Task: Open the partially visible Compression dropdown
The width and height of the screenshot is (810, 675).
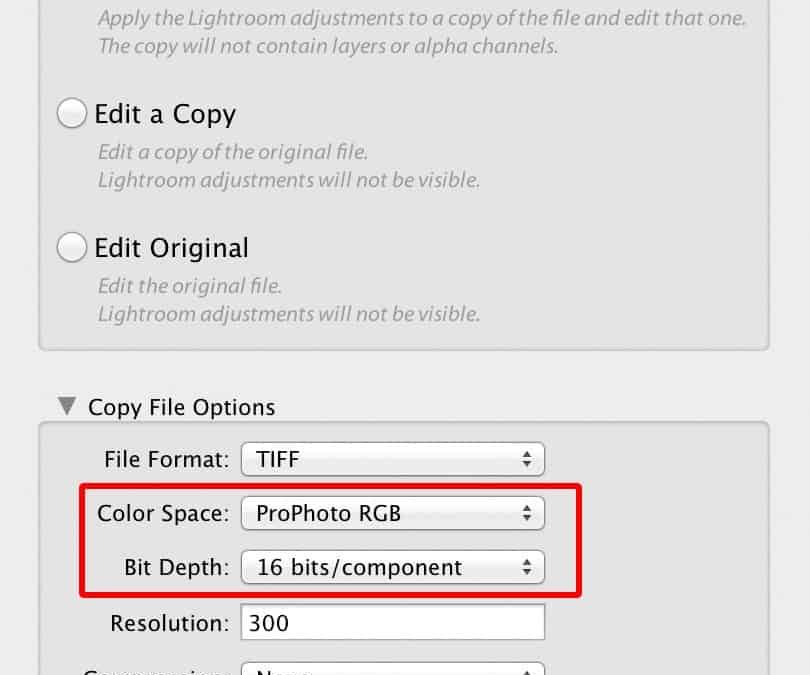Action: pyautogui.click(x=392, y=668)
